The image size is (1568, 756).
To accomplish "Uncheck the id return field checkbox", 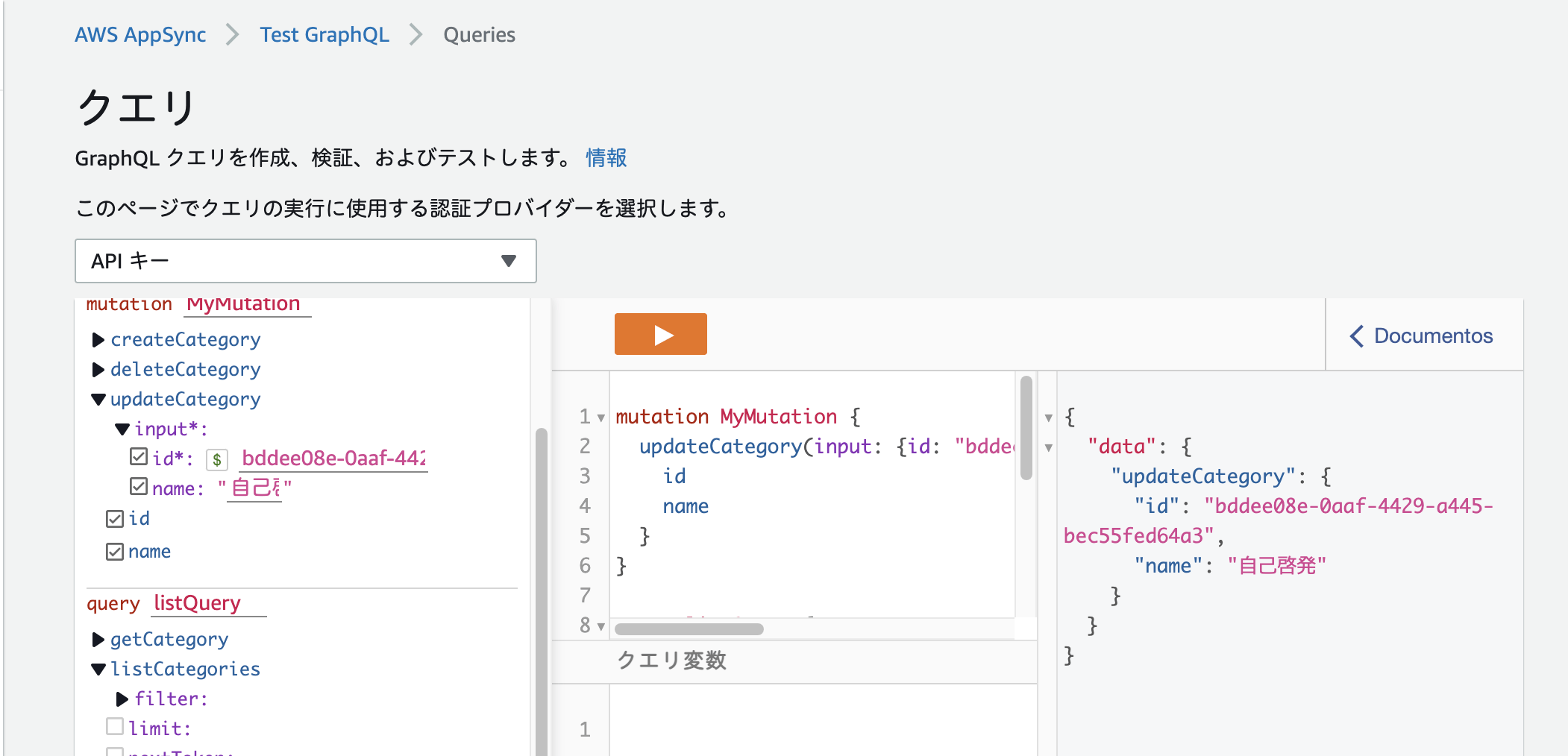I will (115, 519).
